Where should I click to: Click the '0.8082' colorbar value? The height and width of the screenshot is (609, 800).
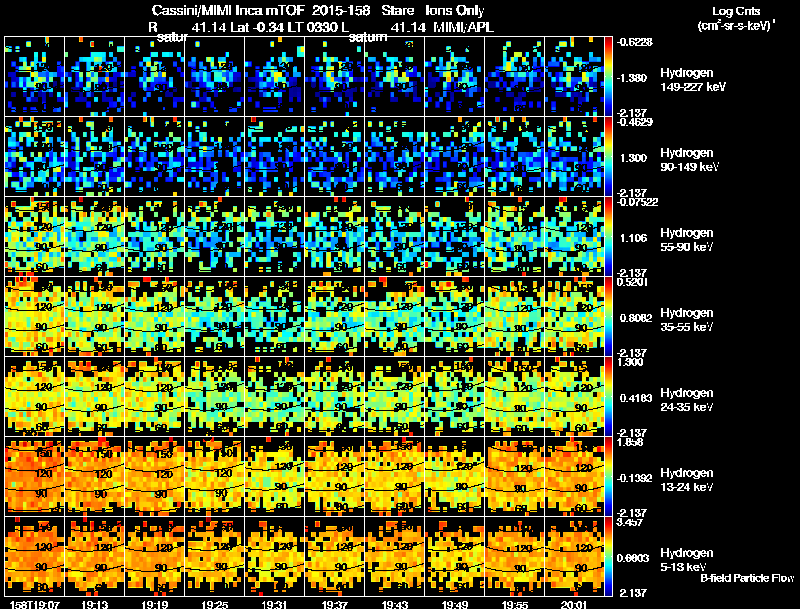click(x=636, y=318)
